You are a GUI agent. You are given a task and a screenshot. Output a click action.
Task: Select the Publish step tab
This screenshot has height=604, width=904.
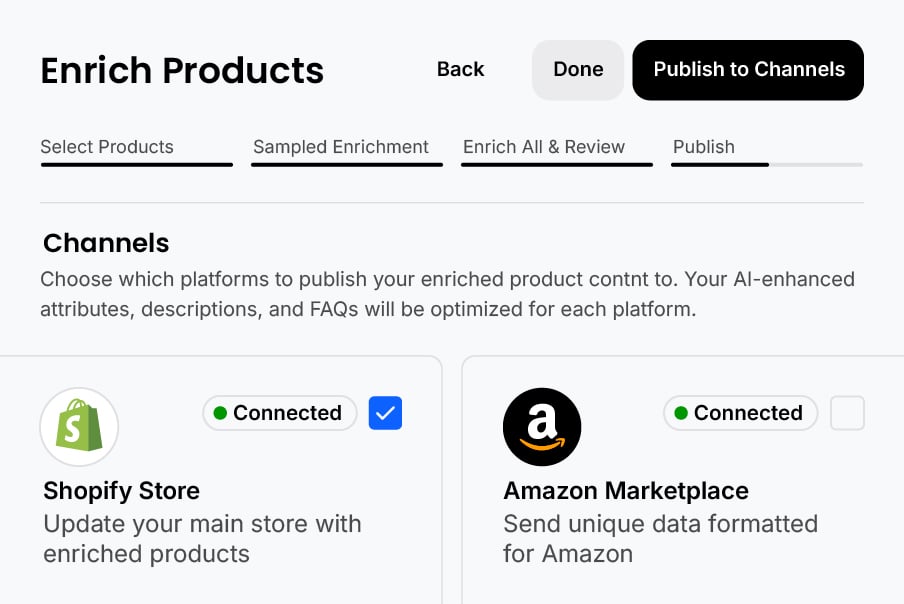704,147
